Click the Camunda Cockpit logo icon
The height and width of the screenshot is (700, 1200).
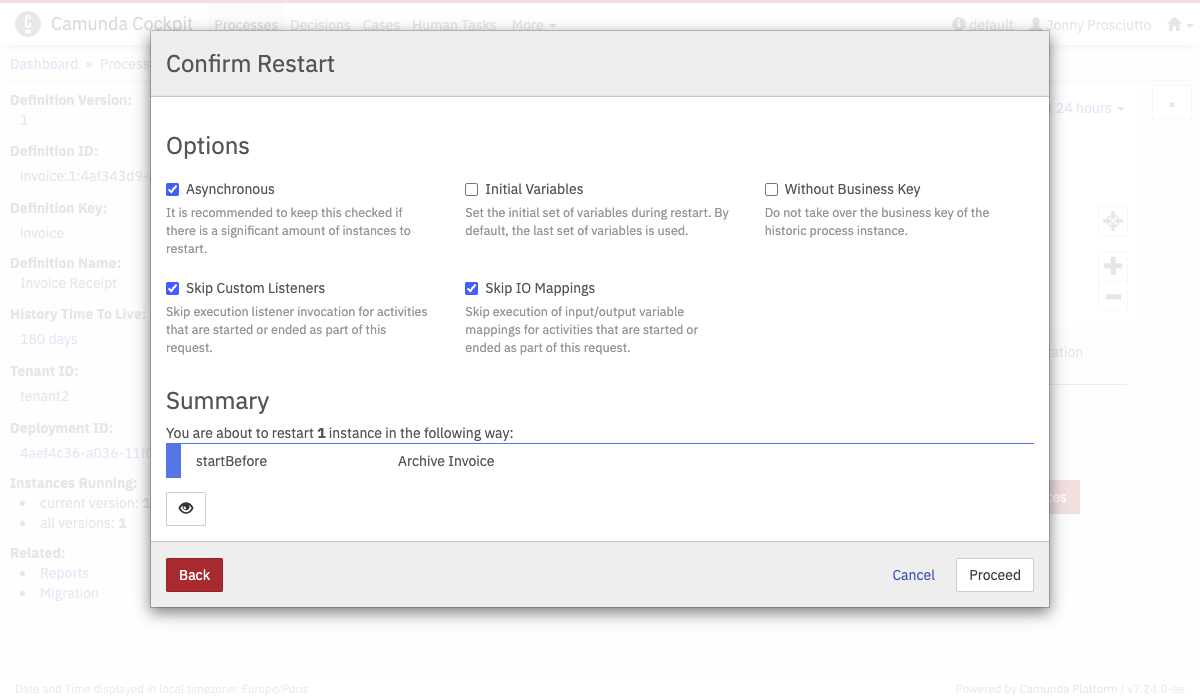pyautogui.click(x=28, y=24)
